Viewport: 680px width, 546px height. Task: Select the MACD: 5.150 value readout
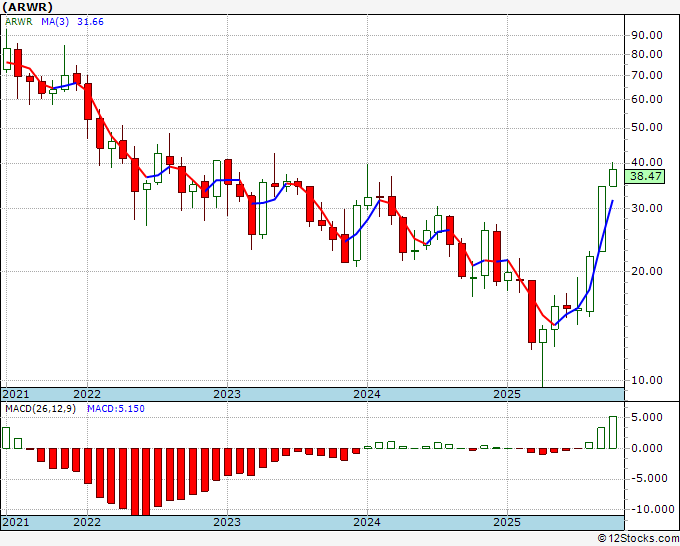pos(110,409)
